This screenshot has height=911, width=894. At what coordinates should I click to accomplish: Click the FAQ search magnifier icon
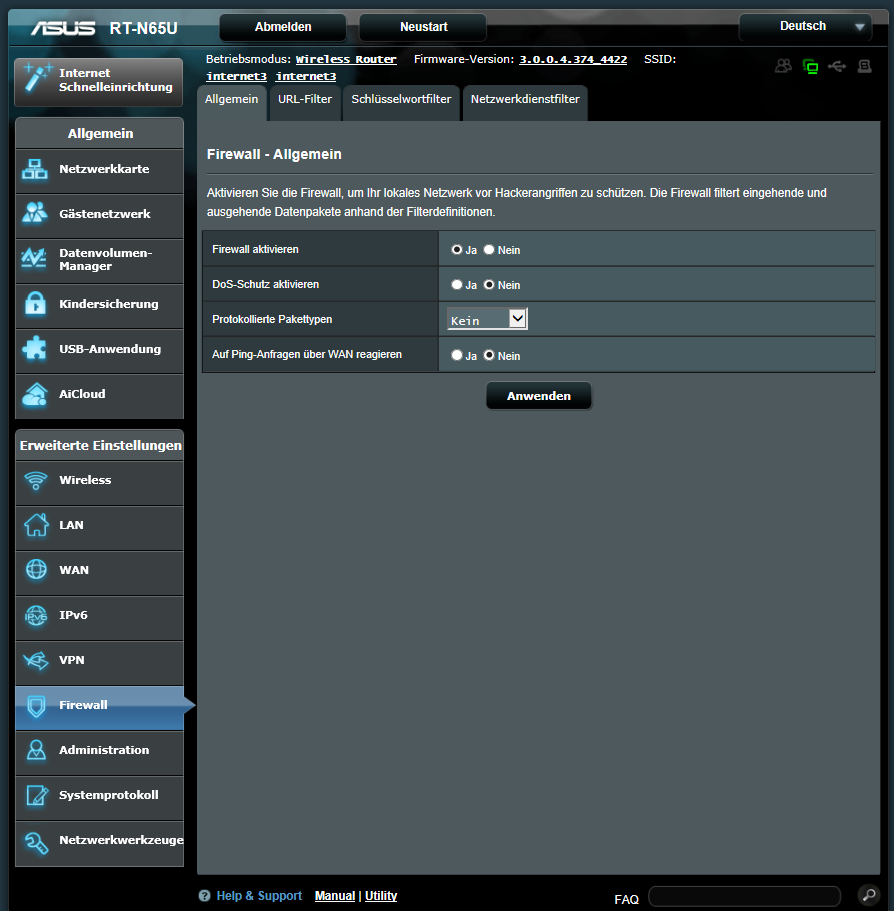click(867, 894)
